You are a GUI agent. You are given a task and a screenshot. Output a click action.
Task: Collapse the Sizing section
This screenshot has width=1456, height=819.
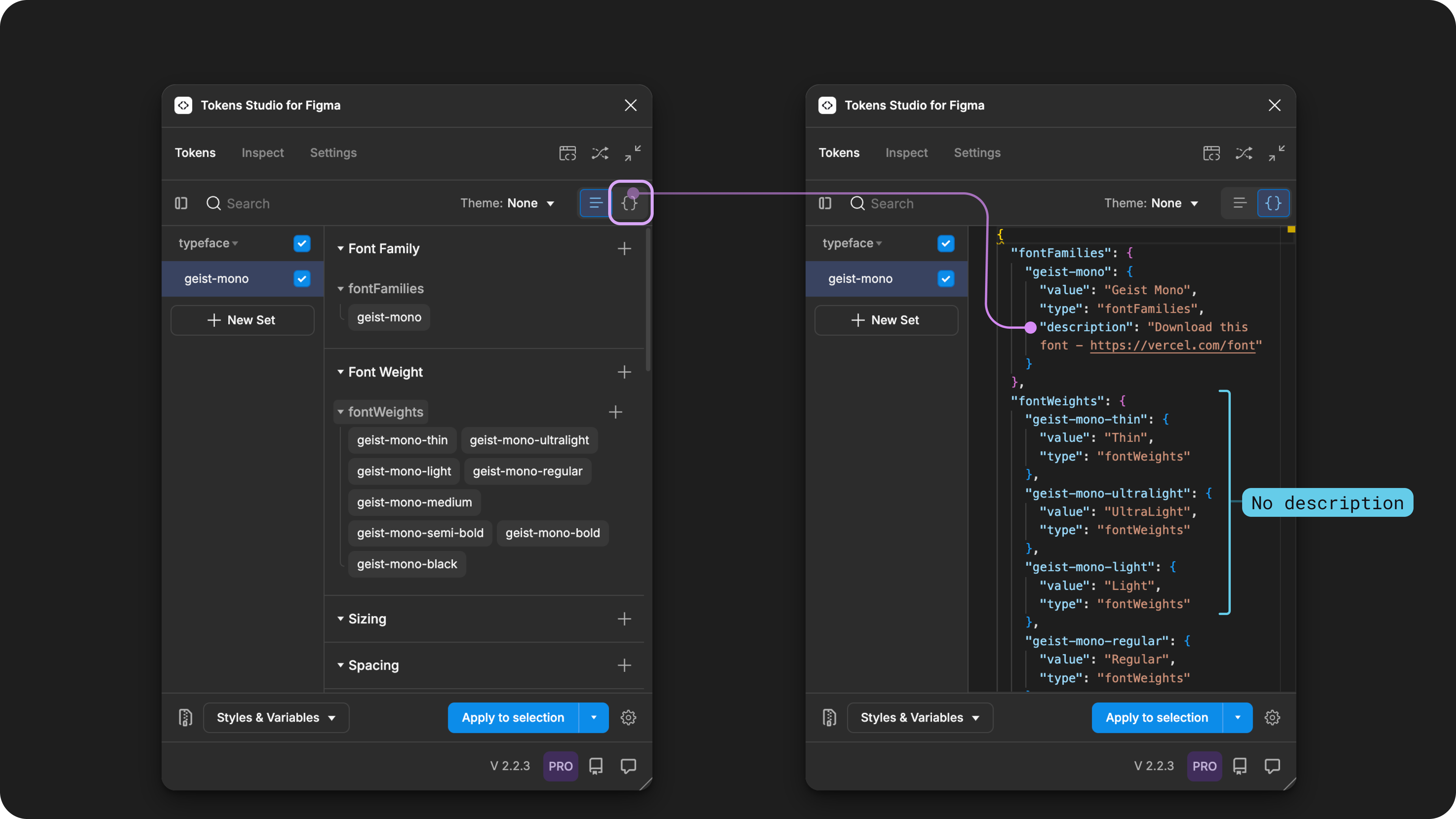340,619
